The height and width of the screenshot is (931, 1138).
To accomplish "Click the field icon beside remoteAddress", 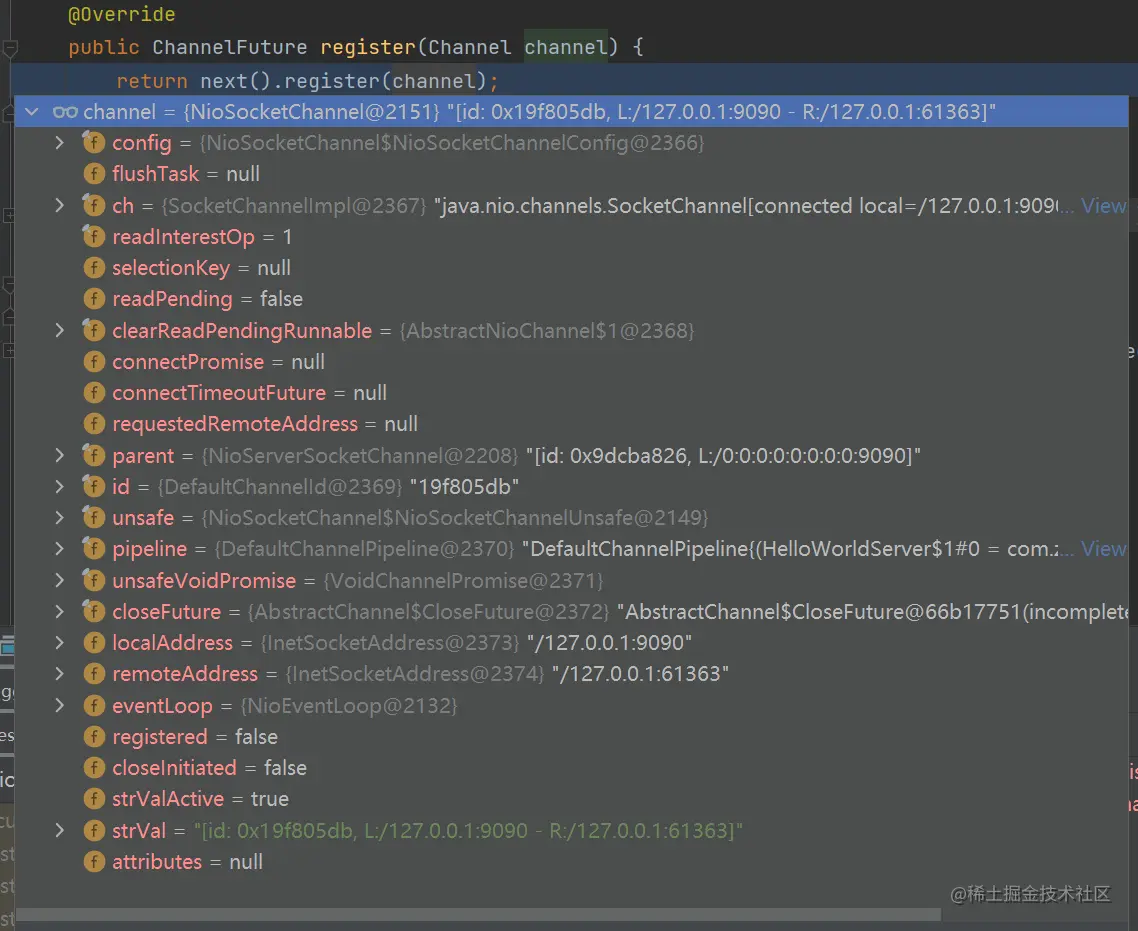I will coord(94,673).
